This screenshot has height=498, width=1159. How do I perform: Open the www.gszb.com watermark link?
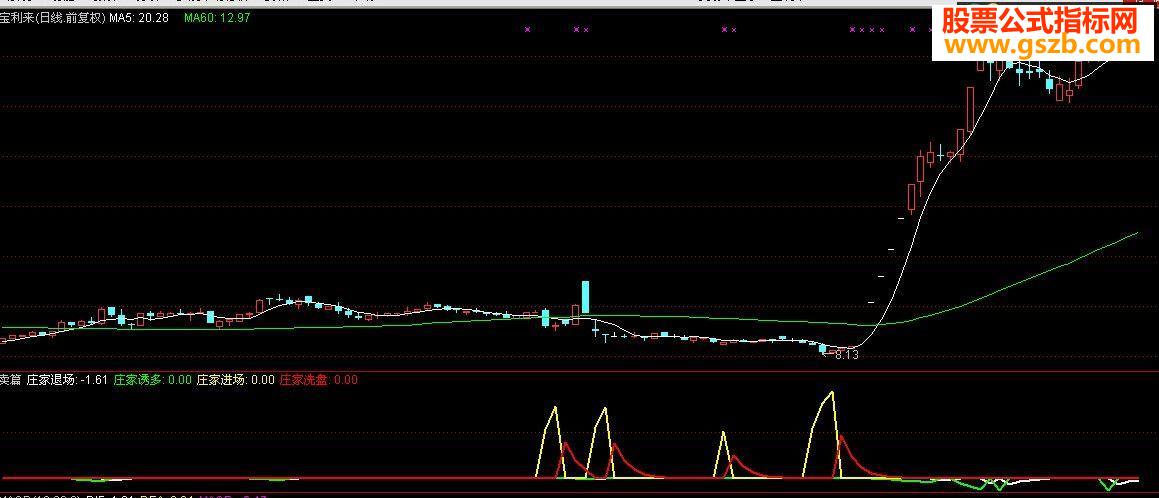coord(1044,45)
